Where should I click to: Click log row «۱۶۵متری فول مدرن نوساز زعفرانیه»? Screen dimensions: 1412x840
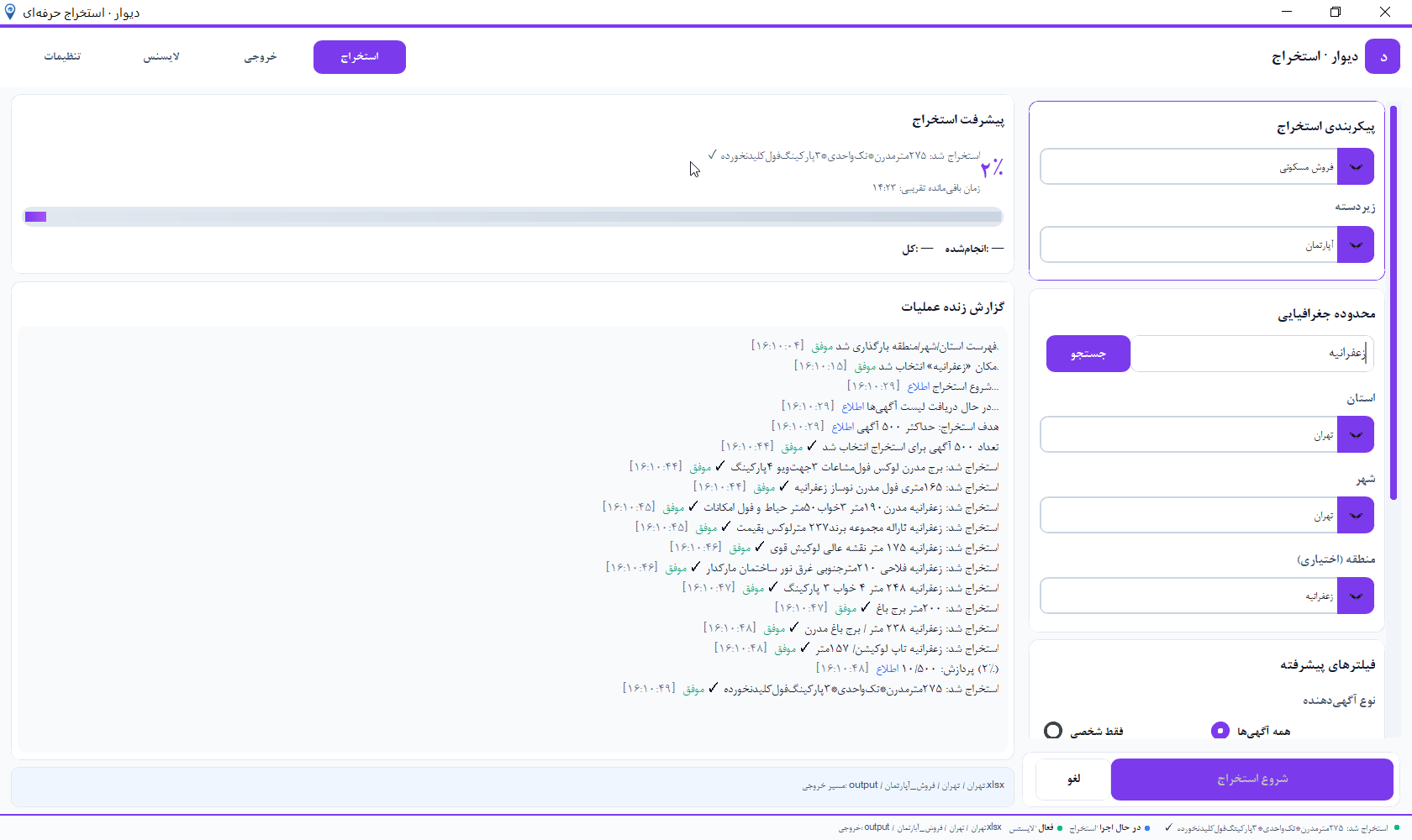[x=846, y=487]
